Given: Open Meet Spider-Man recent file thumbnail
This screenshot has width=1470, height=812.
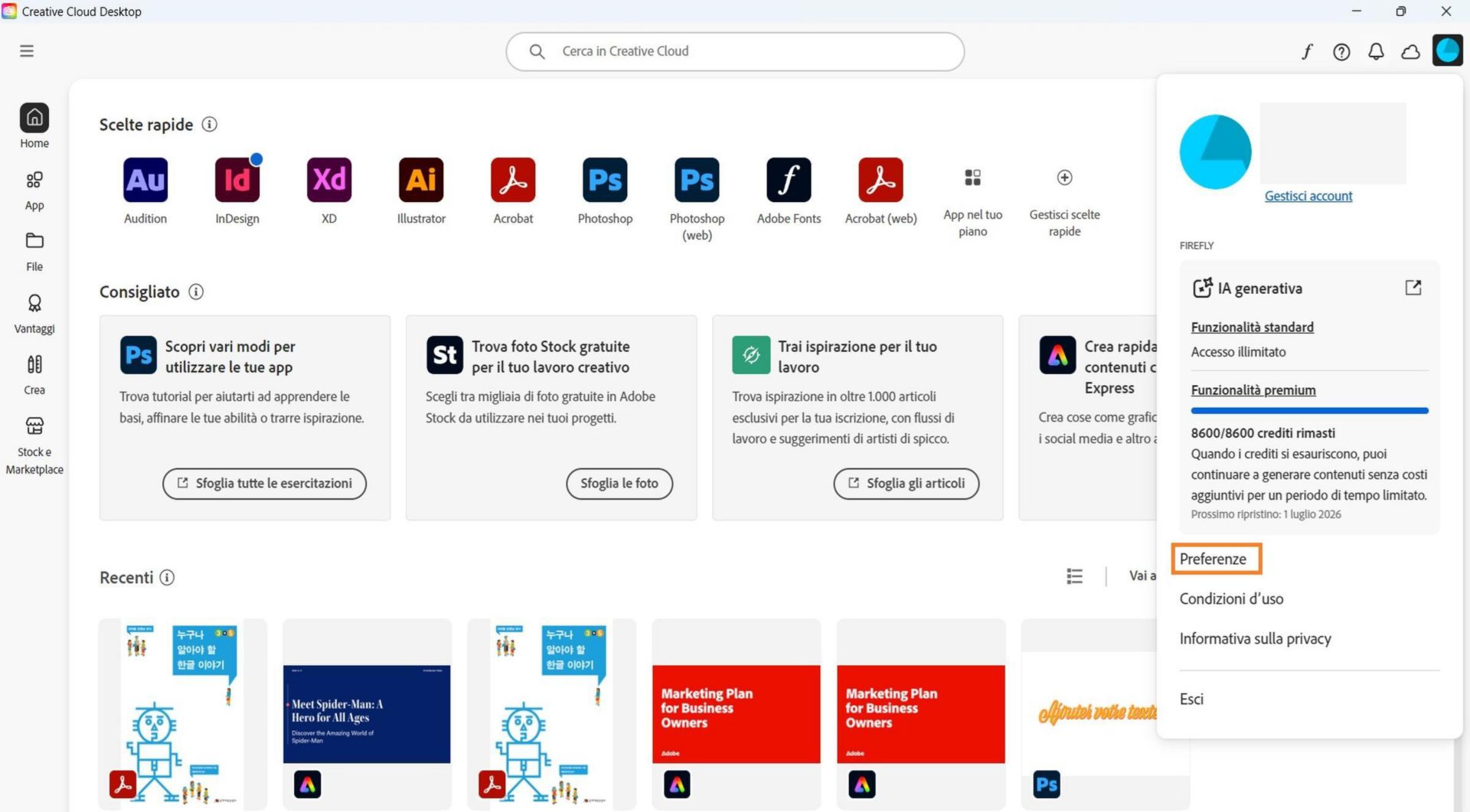Looking at the screenshot, I should point(367,714).
